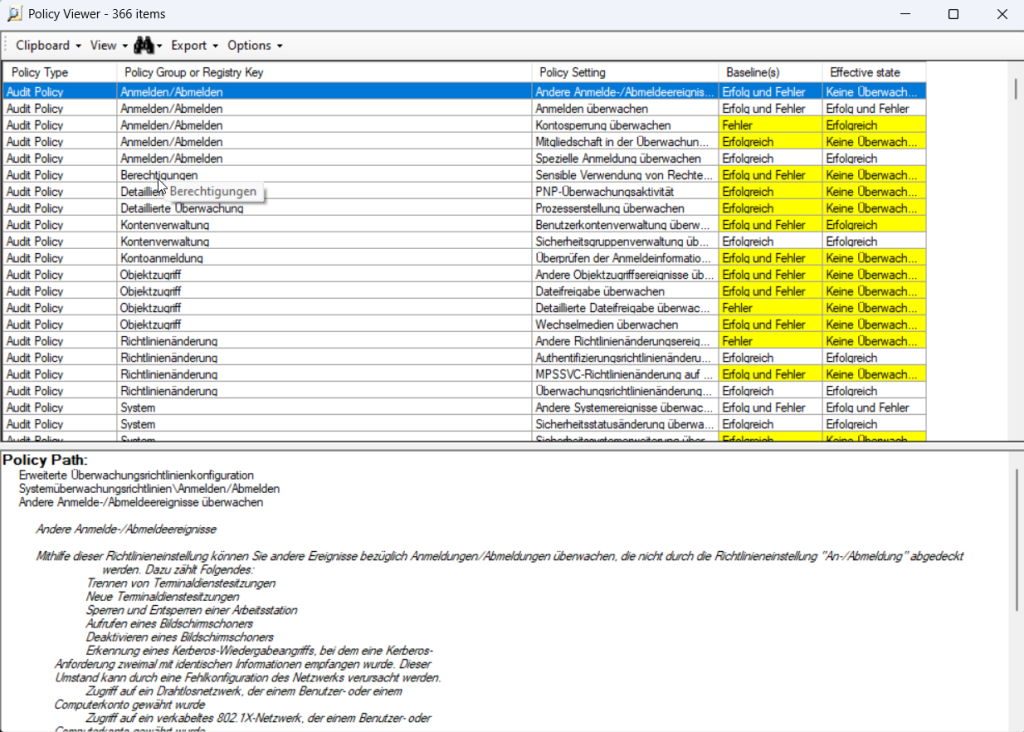Select Sicherheitsstatusänderung überwa... setting
This screenshot has height=732, width=1024.
tap(624, 424)
